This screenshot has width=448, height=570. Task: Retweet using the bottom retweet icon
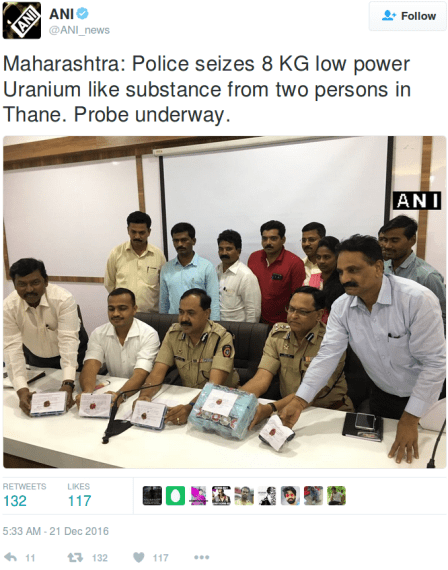[x=75, y=557]
